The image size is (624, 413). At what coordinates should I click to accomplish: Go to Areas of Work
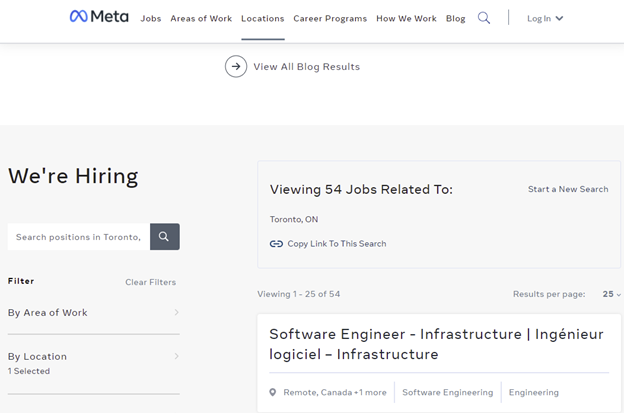click(x=201, y=18)
